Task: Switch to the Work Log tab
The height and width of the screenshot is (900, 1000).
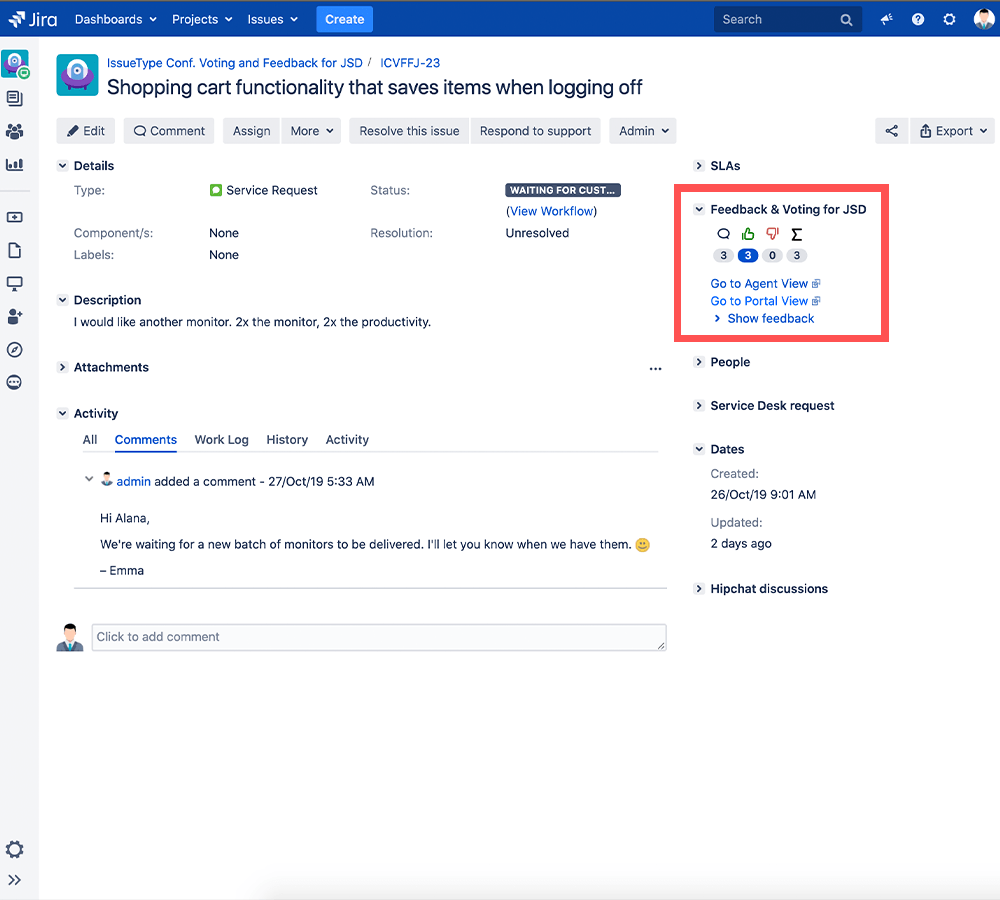Action: click(x=221, y=439)
